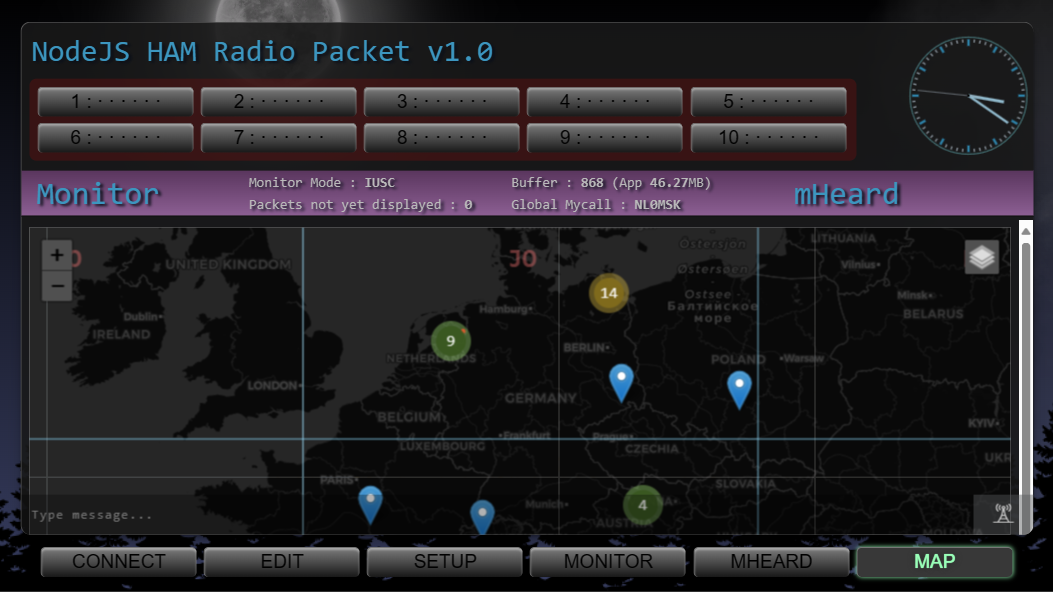Viewport: 1053px width, 592px height.
Task: Click the Monitor Mode IUSC value
Action: 379,183
